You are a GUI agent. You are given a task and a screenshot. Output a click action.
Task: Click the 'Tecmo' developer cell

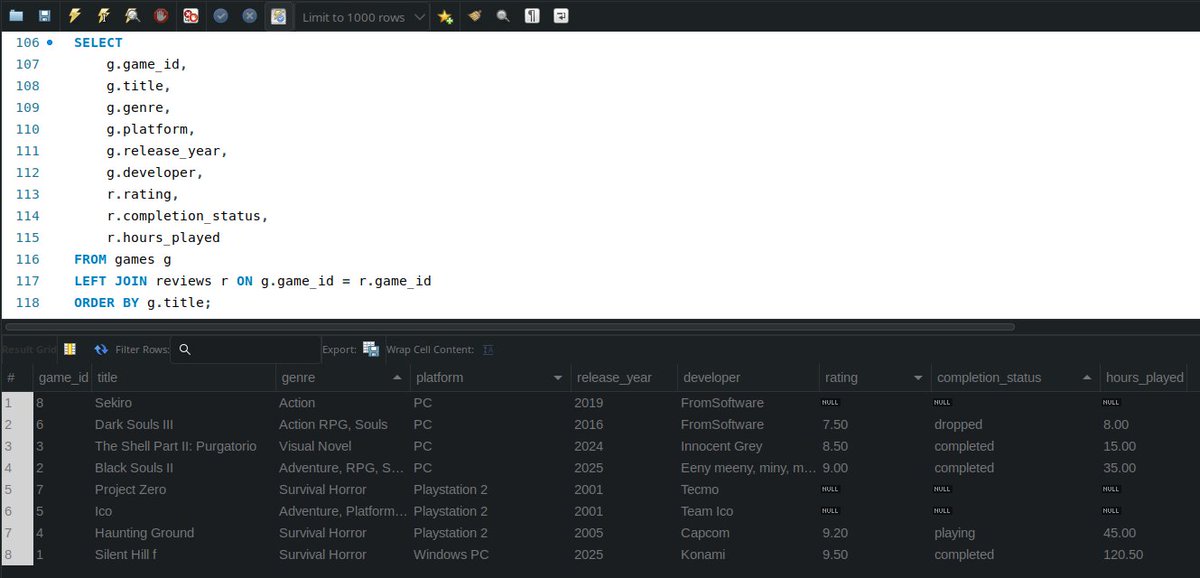click(749, 490)
